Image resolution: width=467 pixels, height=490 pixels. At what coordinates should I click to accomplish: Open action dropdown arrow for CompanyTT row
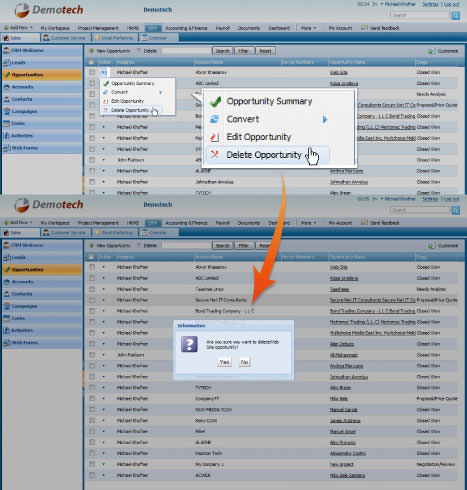(x=103, y=399)
